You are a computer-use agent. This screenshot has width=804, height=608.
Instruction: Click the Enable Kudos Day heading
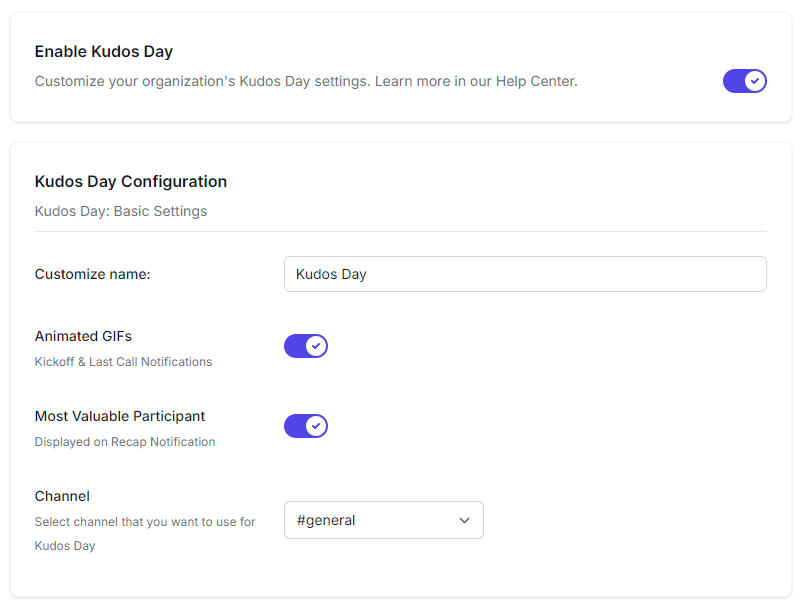(104, 52)
